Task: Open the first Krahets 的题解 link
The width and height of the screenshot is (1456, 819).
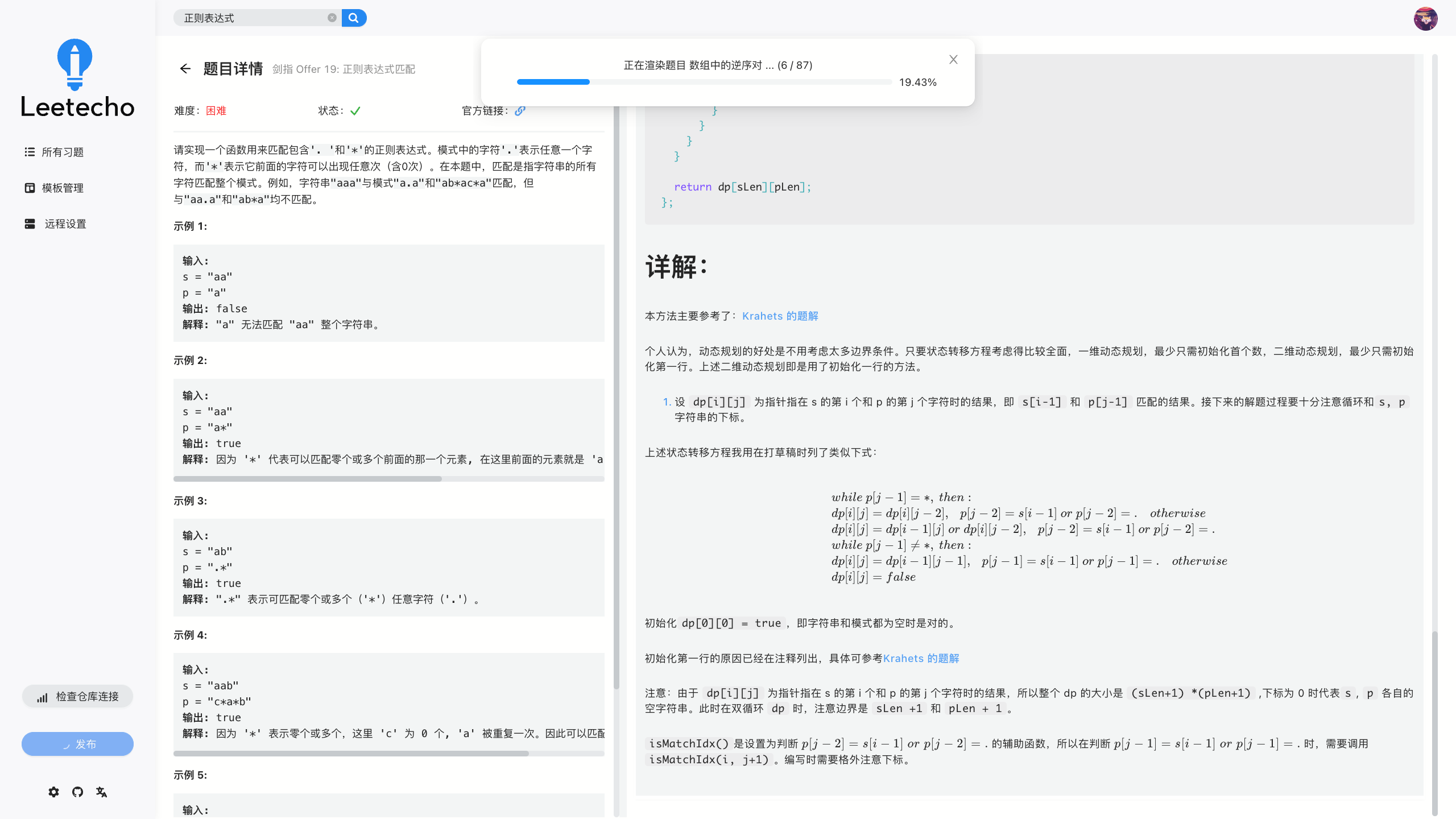Action: 780,316
